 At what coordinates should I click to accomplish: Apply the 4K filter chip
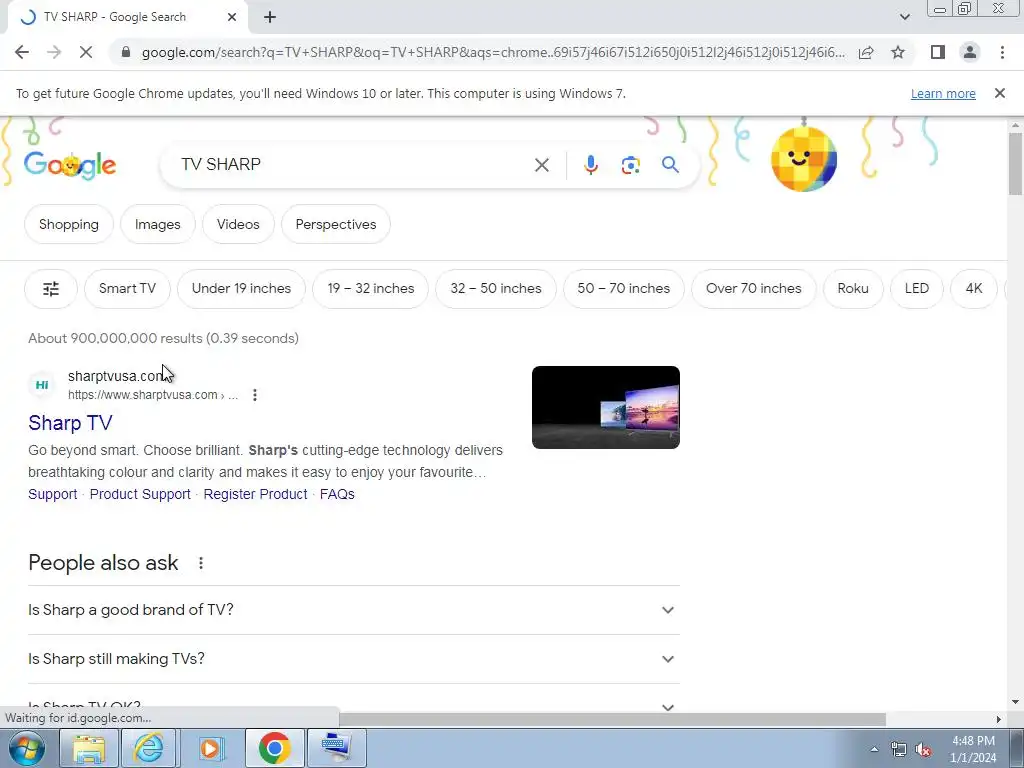974,288
